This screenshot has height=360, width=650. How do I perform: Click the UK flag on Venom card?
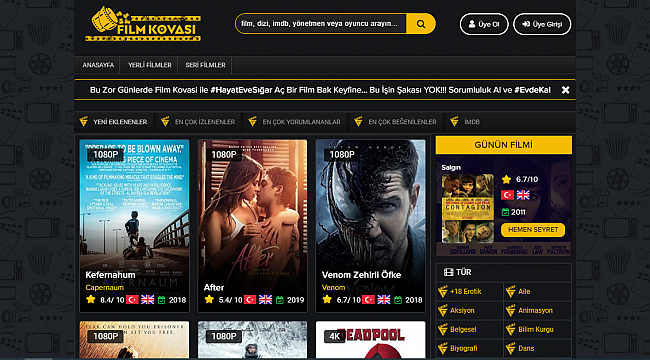coord(383,299)
